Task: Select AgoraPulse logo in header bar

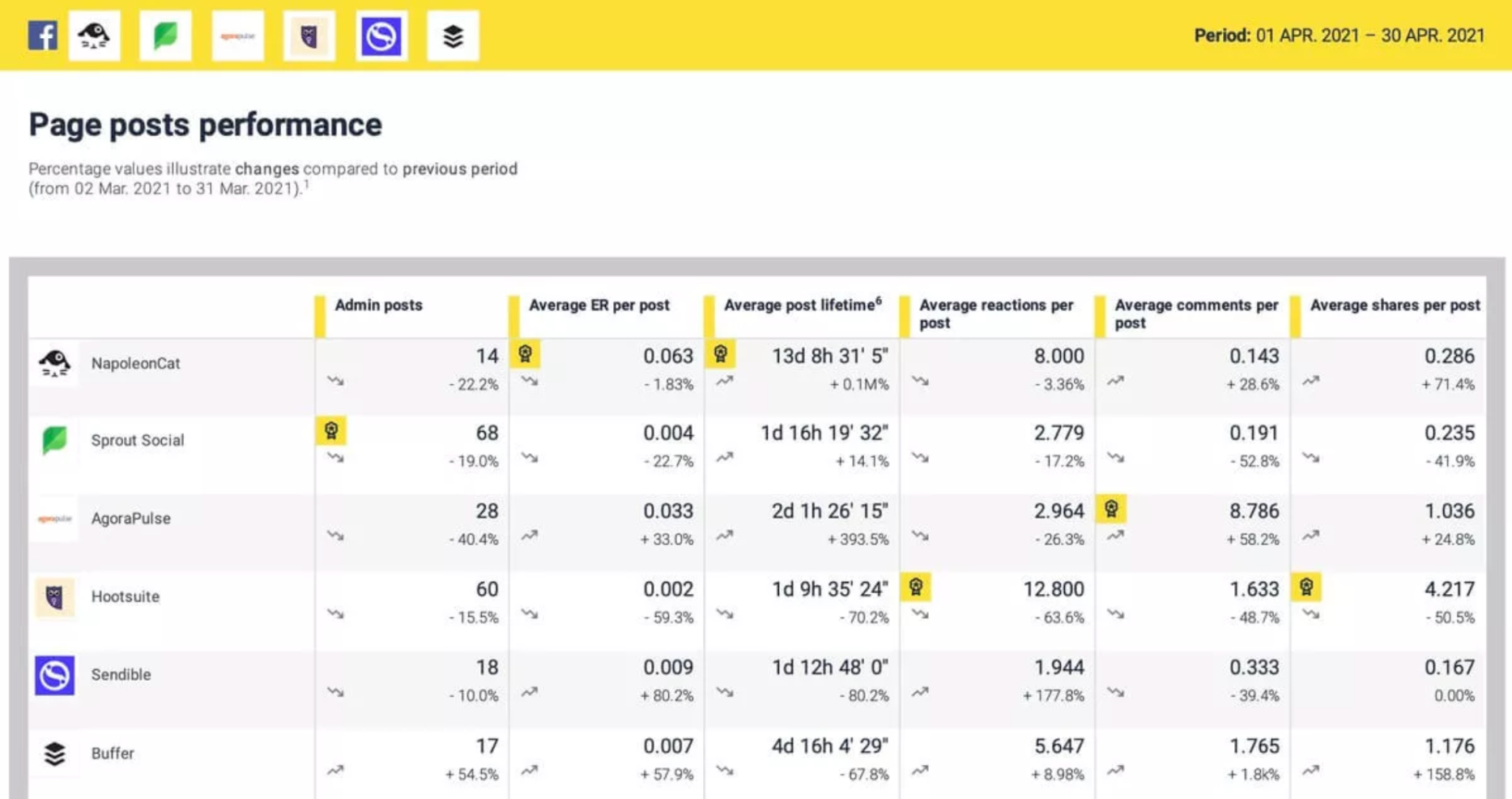Action: click(238, 36)
